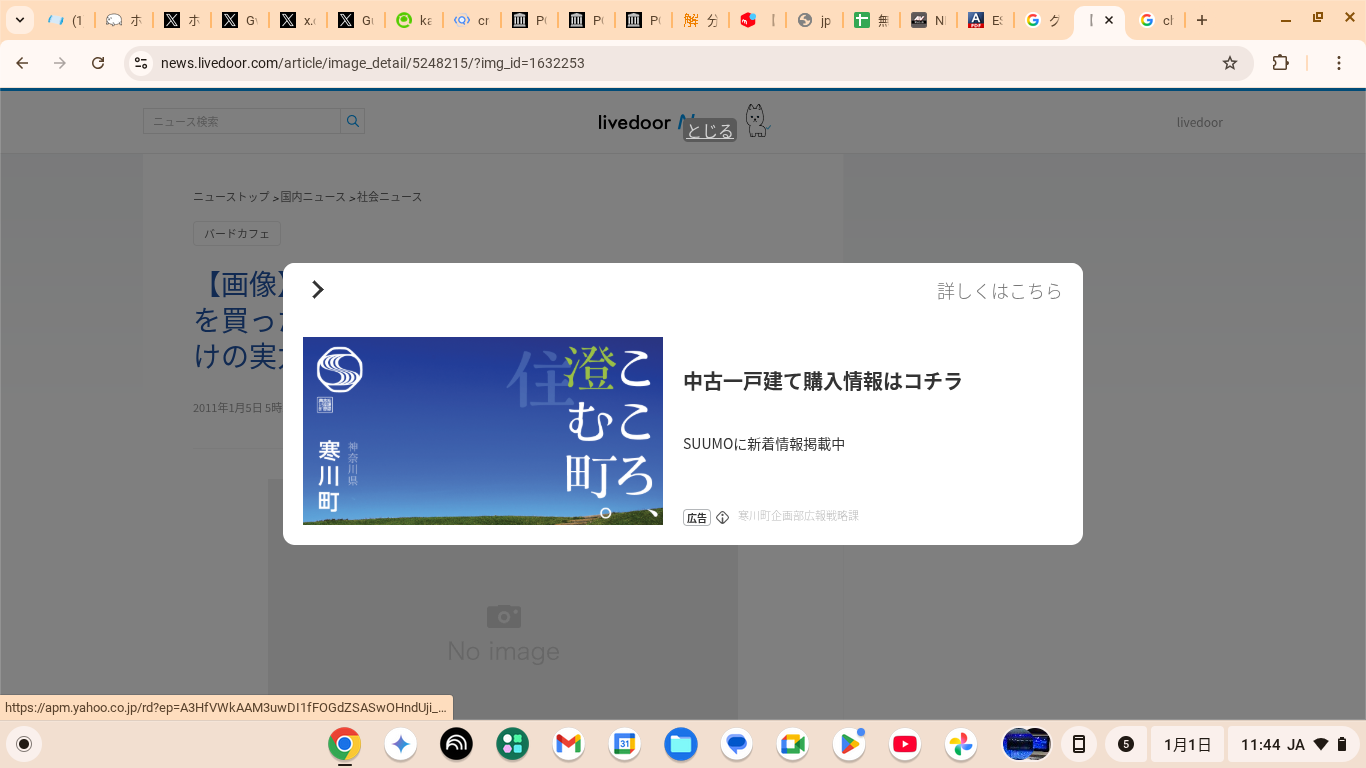The height and width of the screenshot is (768, 1366).
Task: Click the 寒川町 ad banner image
Action: coord(483,431)
